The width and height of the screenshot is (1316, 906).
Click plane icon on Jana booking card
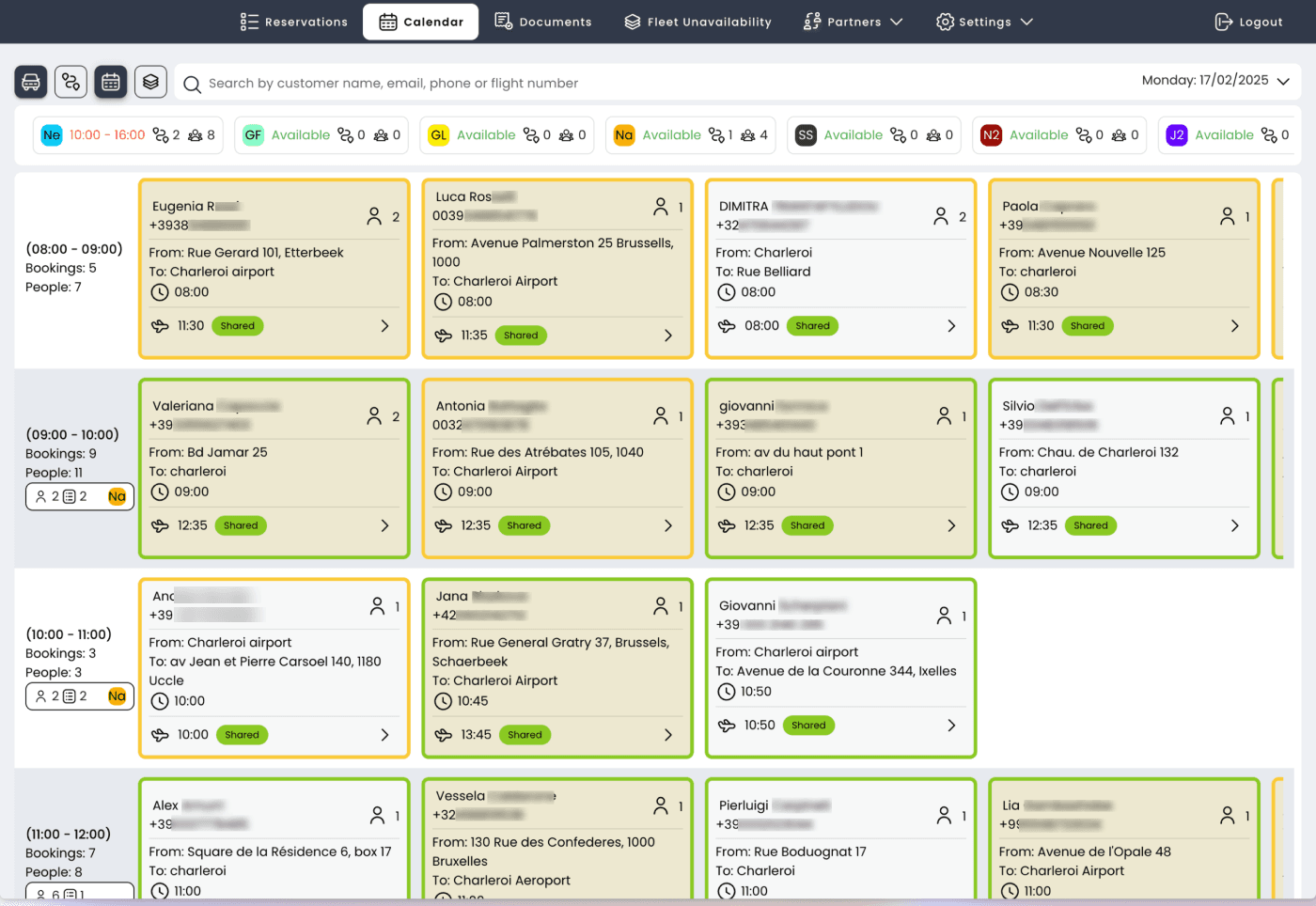(x=443, y=735)
